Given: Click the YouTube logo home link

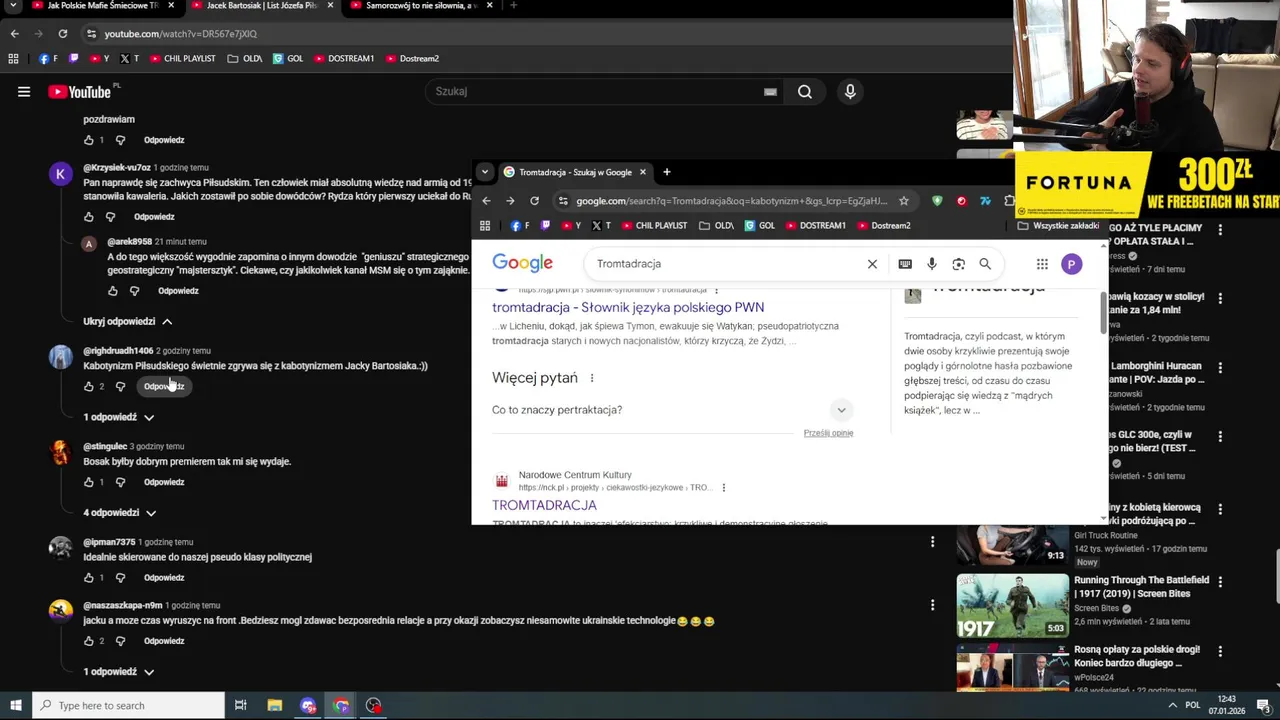Looking at the screenshot, I should tap(80, 92).
